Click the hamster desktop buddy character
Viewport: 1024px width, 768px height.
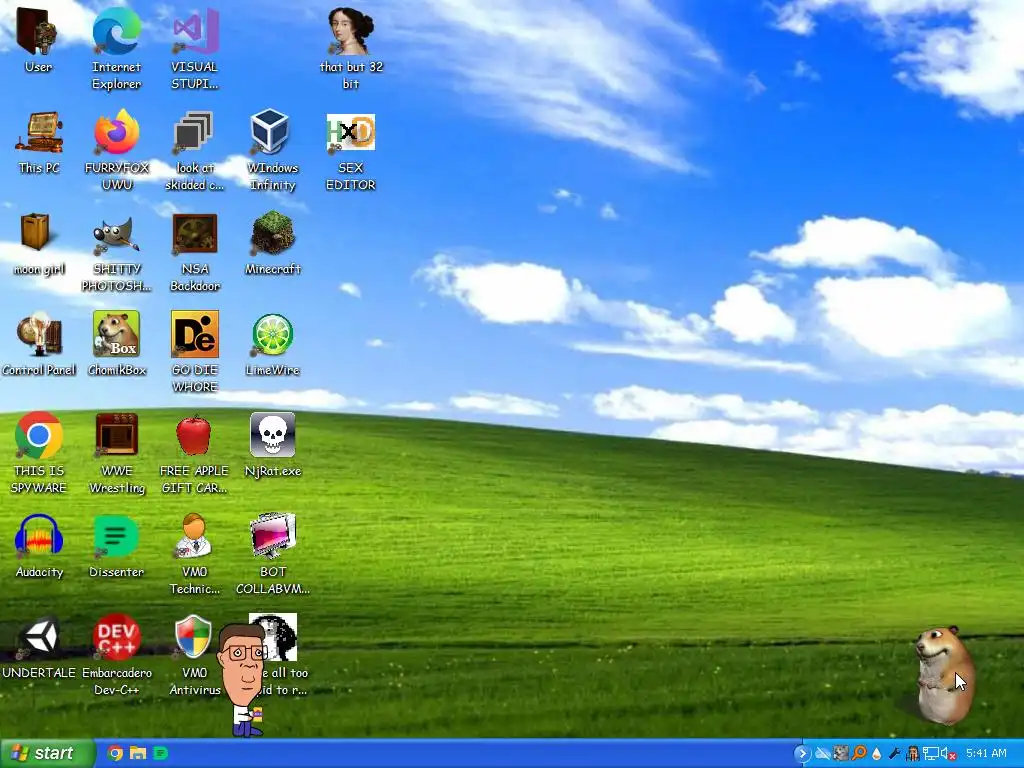pos(944,675)
